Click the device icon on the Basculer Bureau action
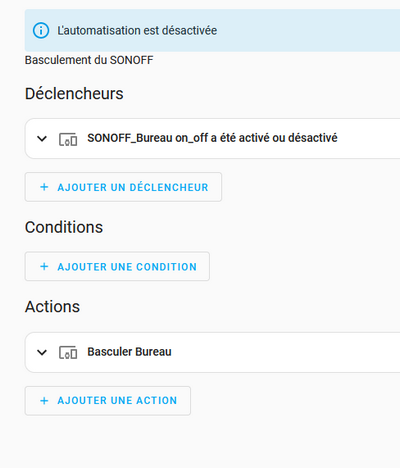 pyautogui.click(x=68, y=353)
